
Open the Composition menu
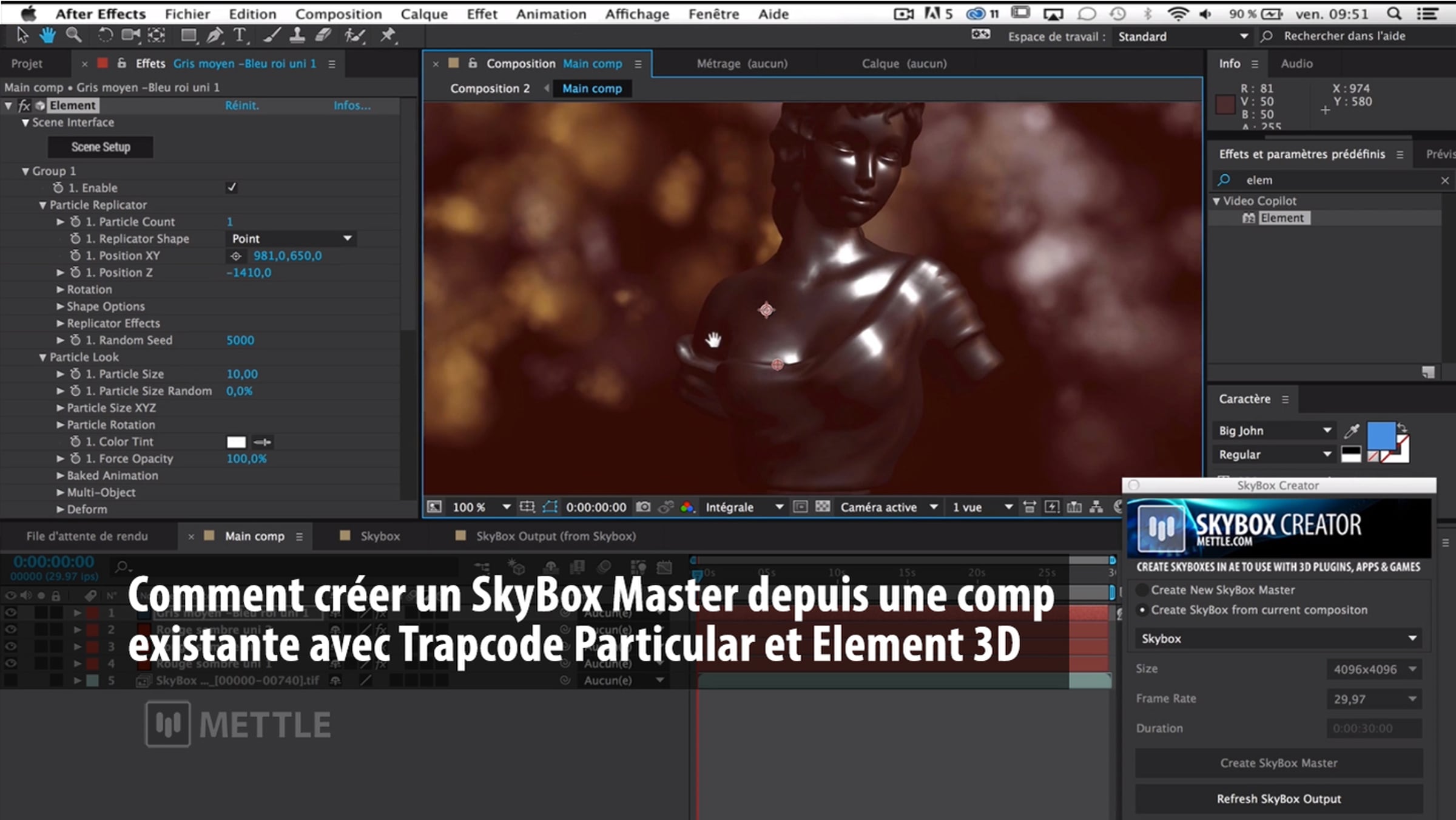[x=339, y=13]
